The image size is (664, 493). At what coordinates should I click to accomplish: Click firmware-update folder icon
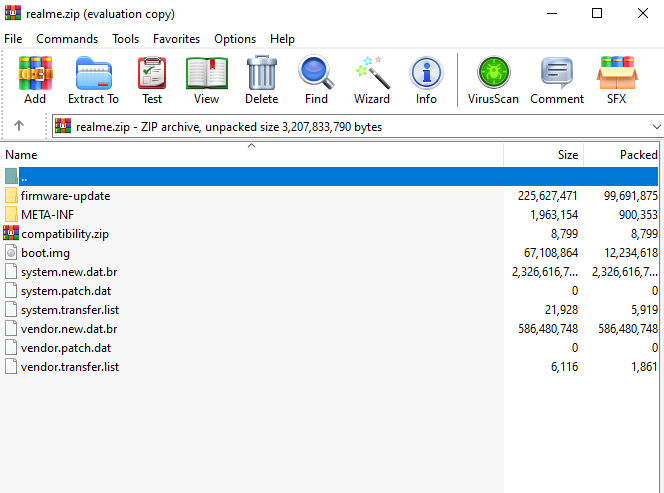click(x=11, y=196)
